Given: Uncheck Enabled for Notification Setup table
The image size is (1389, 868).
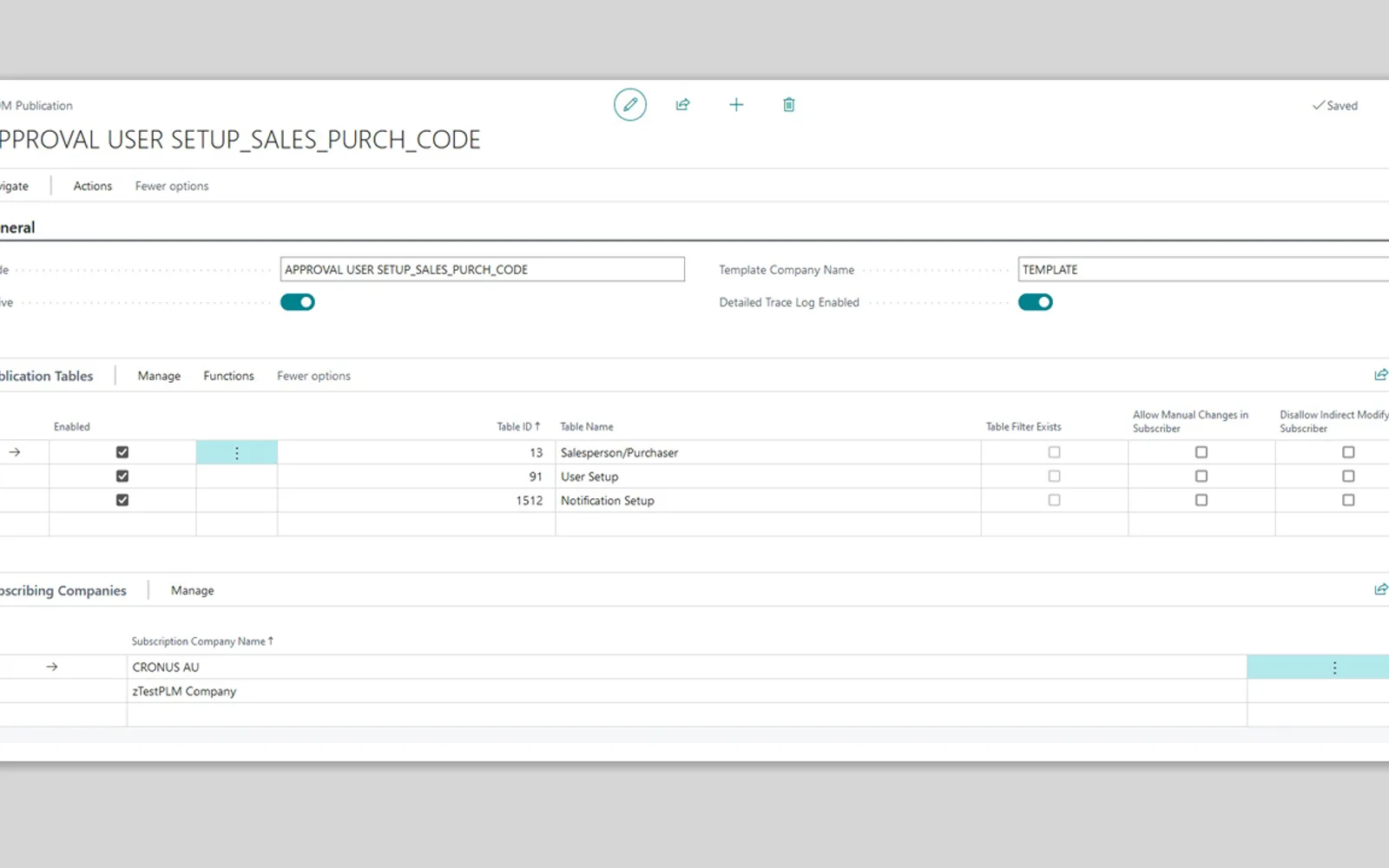Looking at the screenshot, I should tap(122, 500).
